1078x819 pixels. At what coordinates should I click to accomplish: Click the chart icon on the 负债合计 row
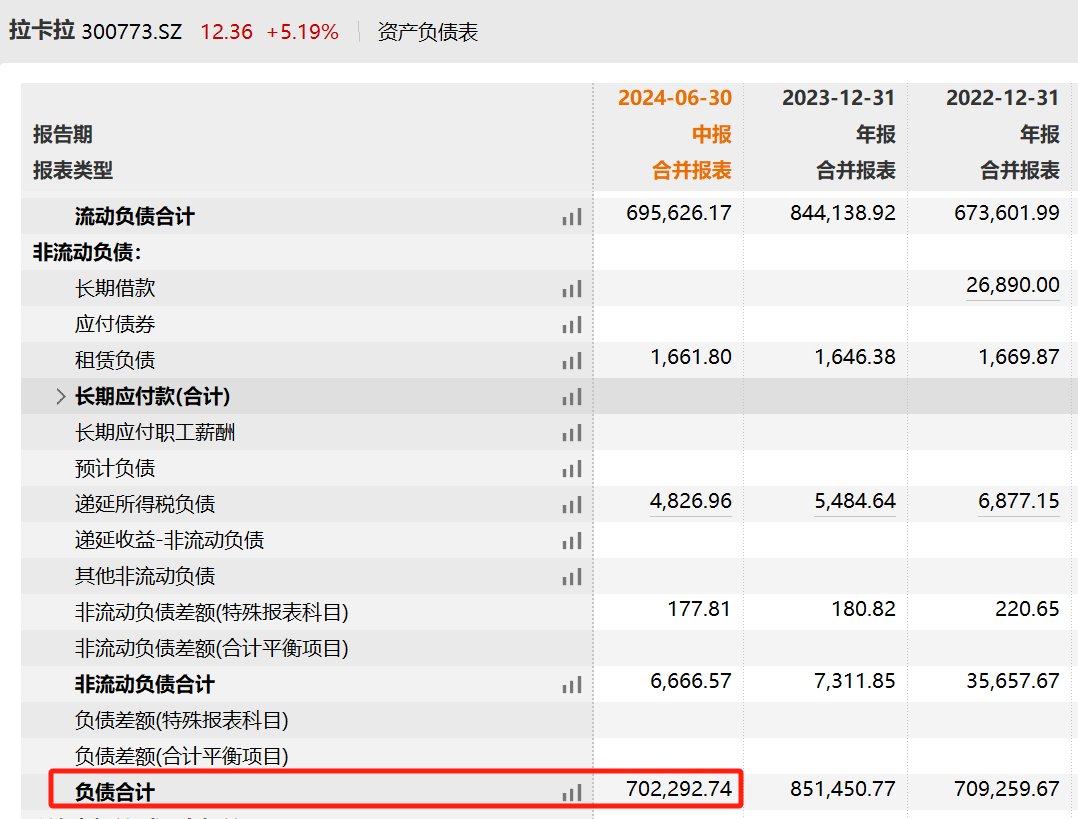[570, 790]
